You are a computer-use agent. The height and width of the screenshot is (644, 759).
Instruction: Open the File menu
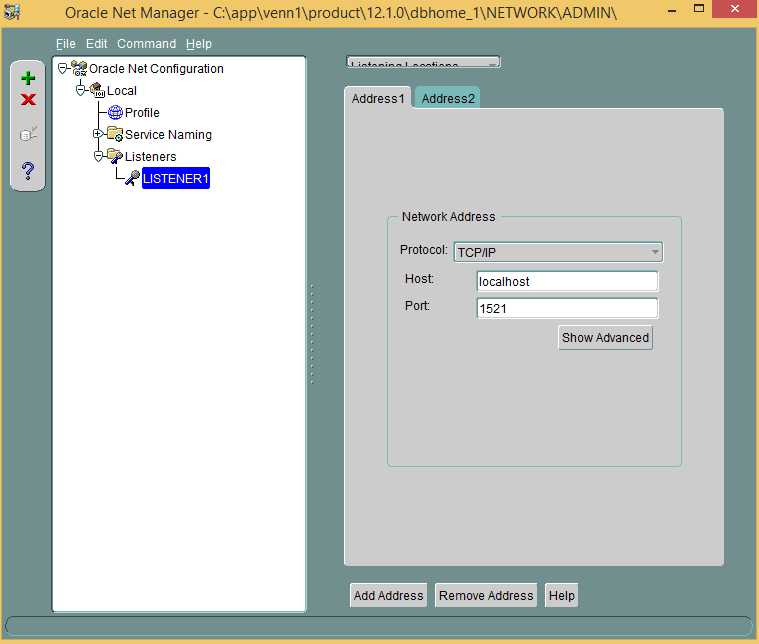pyautogui.click(x=66, y=44)
